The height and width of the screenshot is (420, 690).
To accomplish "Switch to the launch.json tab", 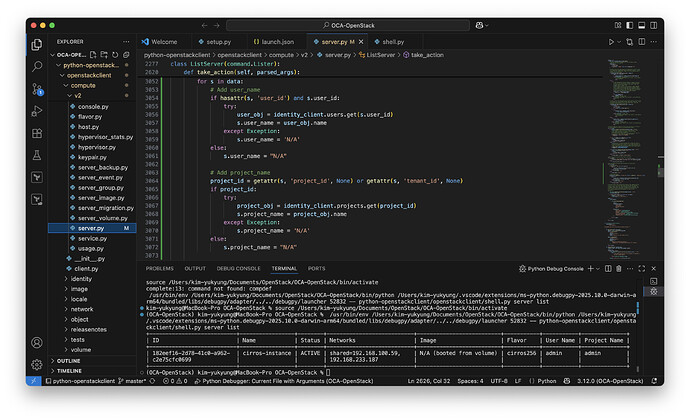I will point(277,42).
